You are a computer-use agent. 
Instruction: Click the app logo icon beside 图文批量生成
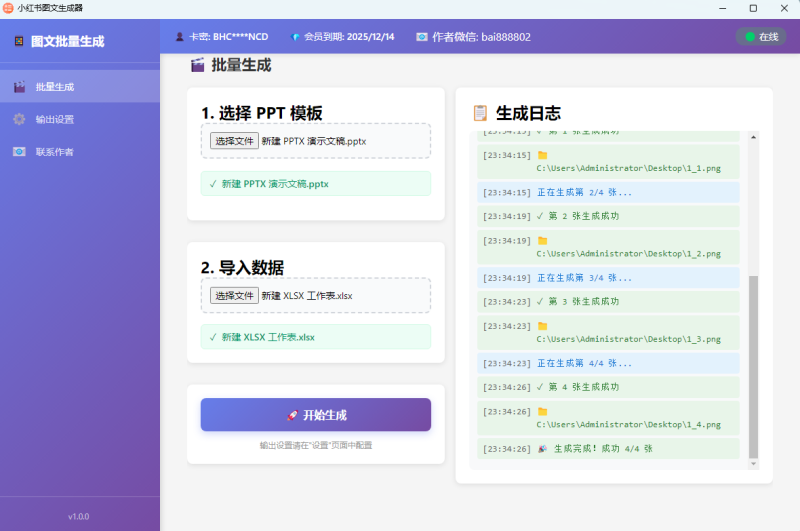[x=18, y=41]
